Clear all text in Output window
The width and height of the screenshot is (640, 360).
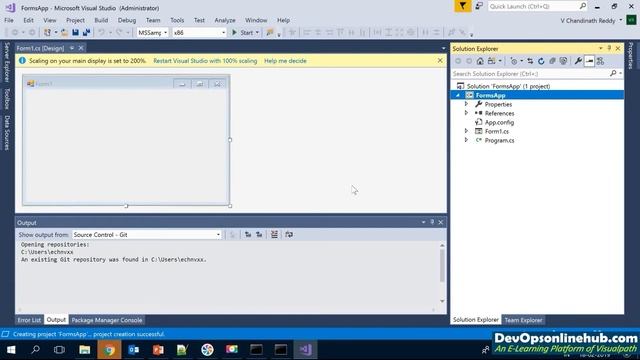point(274,234)
